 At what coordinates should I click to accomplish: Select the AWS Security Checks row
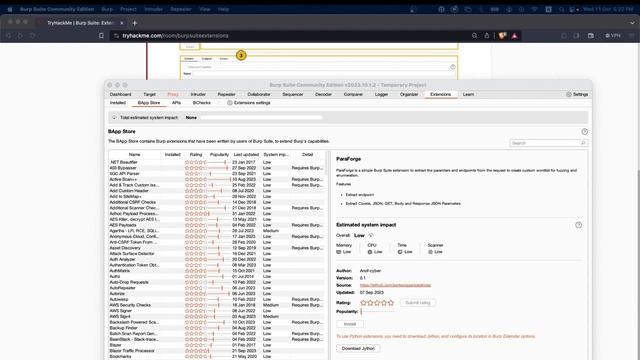coord(217,305)
